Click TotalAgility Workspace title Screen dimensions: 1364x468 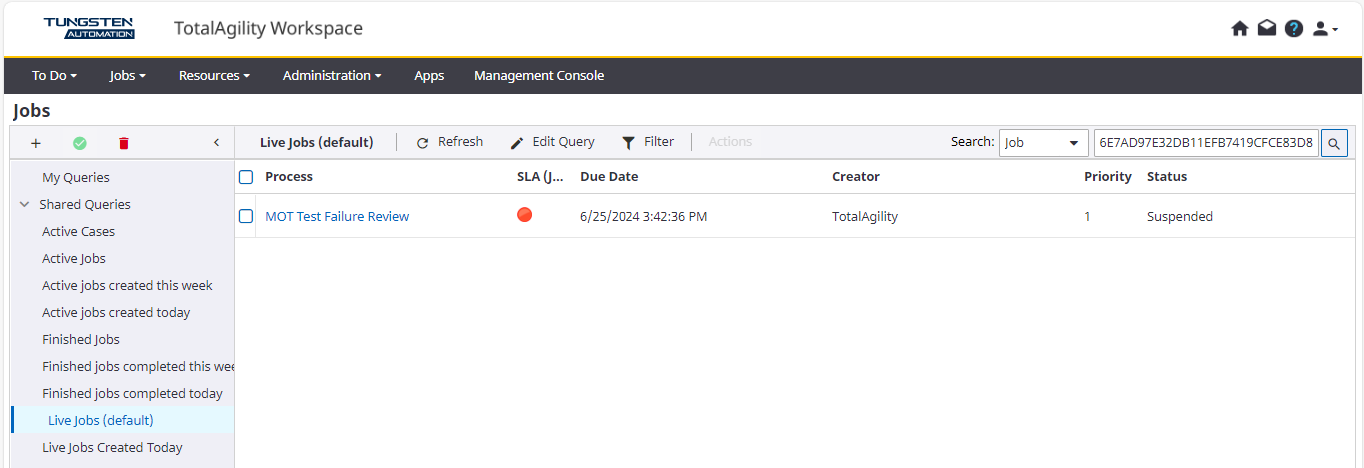pyautogui.click(x=268, y=28)
